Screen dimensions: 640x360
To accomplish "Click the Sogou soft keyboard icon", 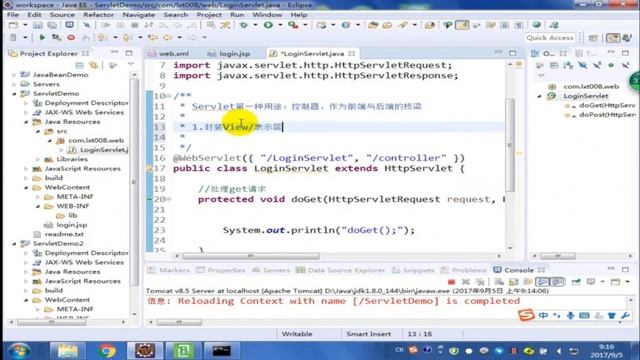I will (x=584, y=316).
